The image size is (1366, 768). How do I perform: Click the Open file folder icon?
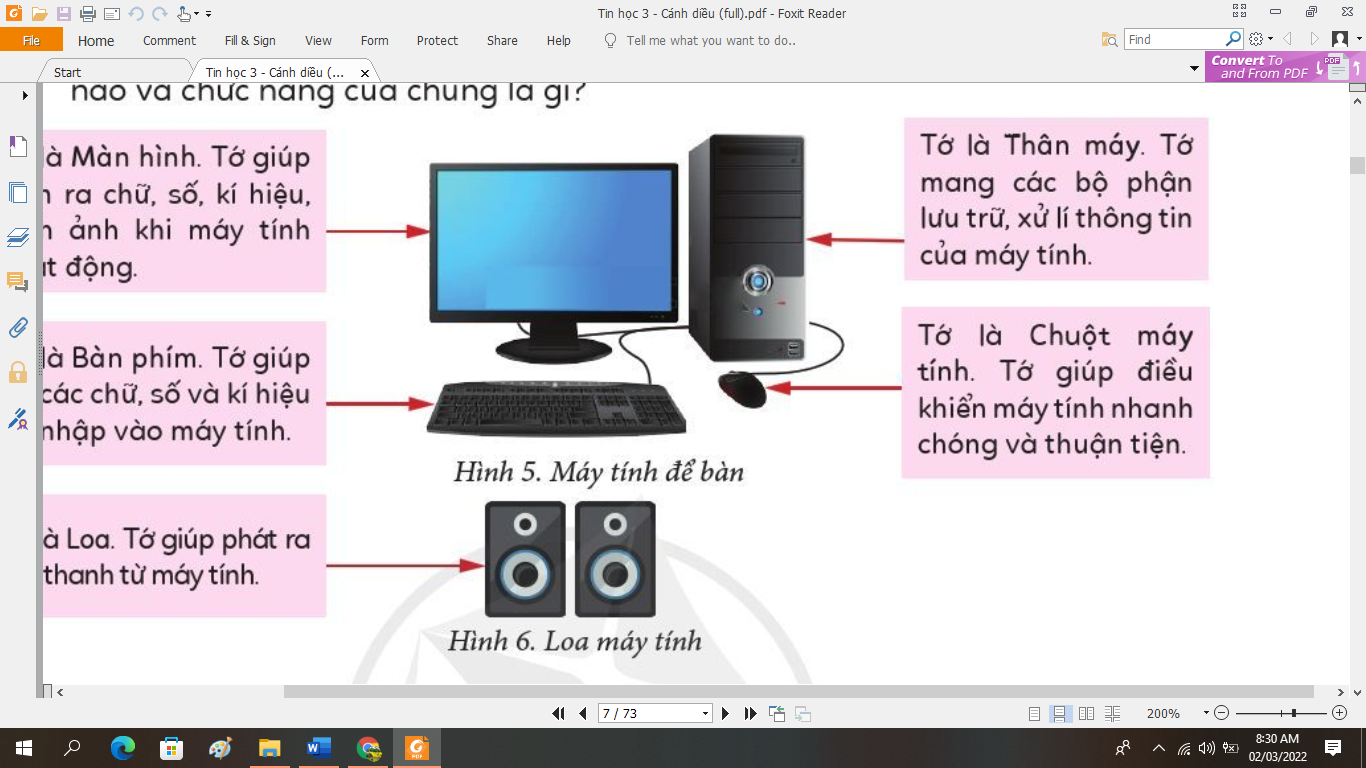[39, 14]
